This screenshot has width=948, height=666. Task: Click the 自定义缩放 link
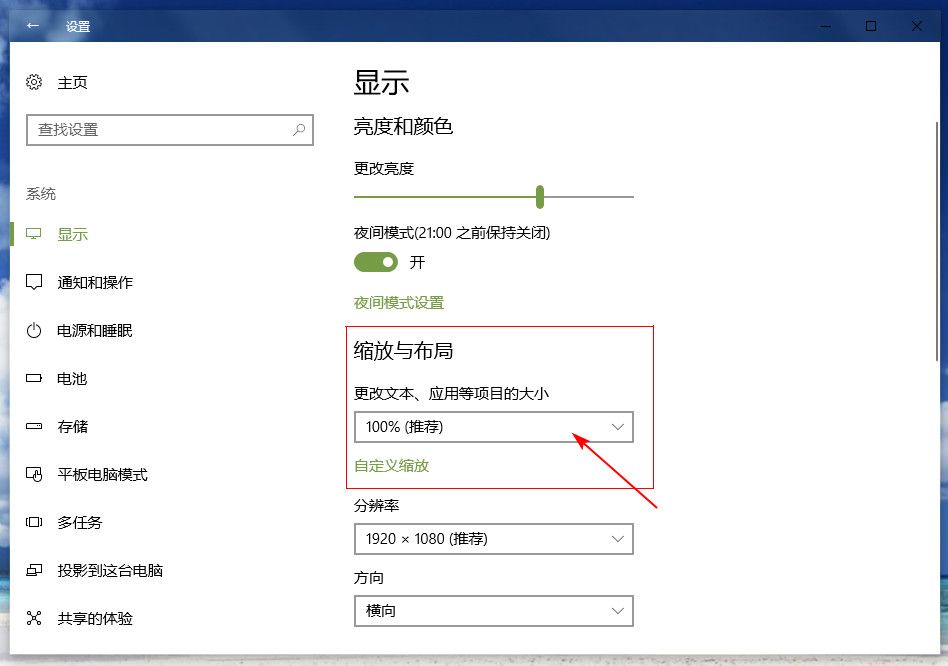click(391, 465)
